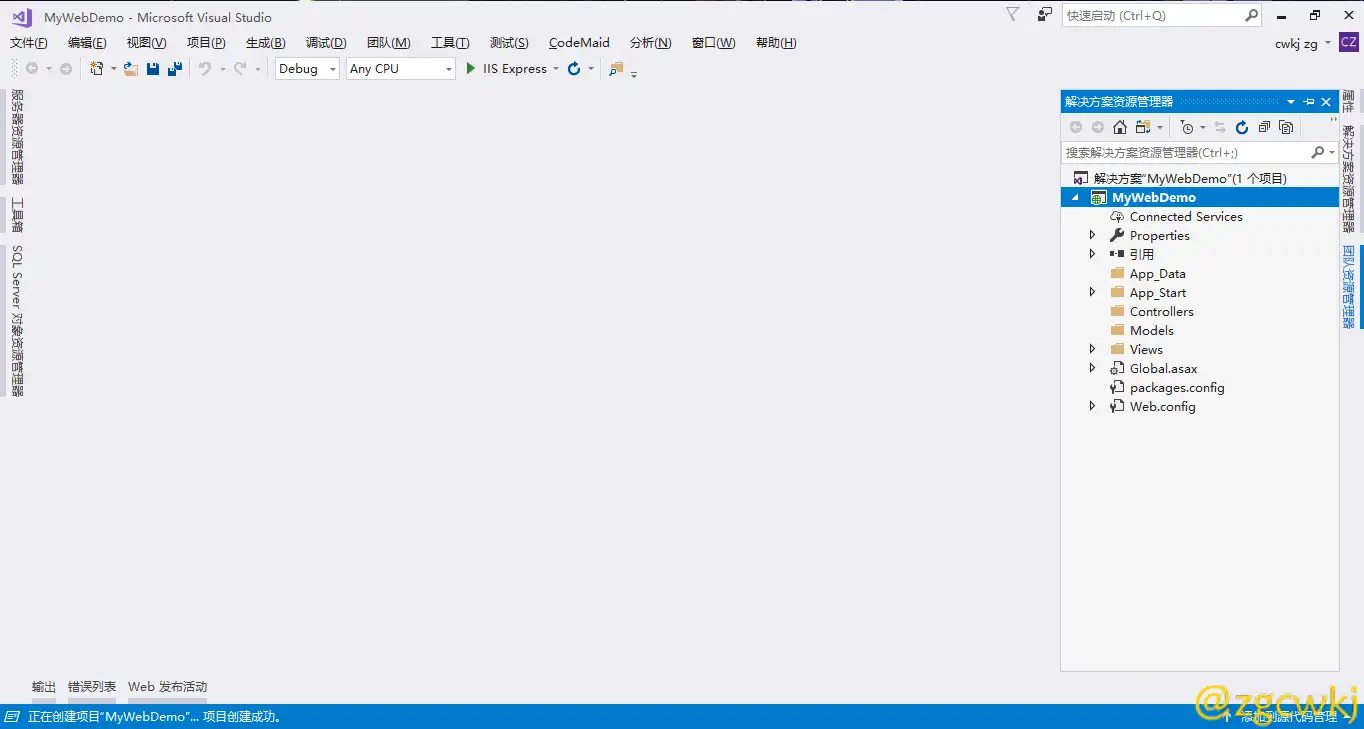Viewport: 1364px width, 729px height.
Task: Open the 工具箱 side tab
Action: click(17, 215)
